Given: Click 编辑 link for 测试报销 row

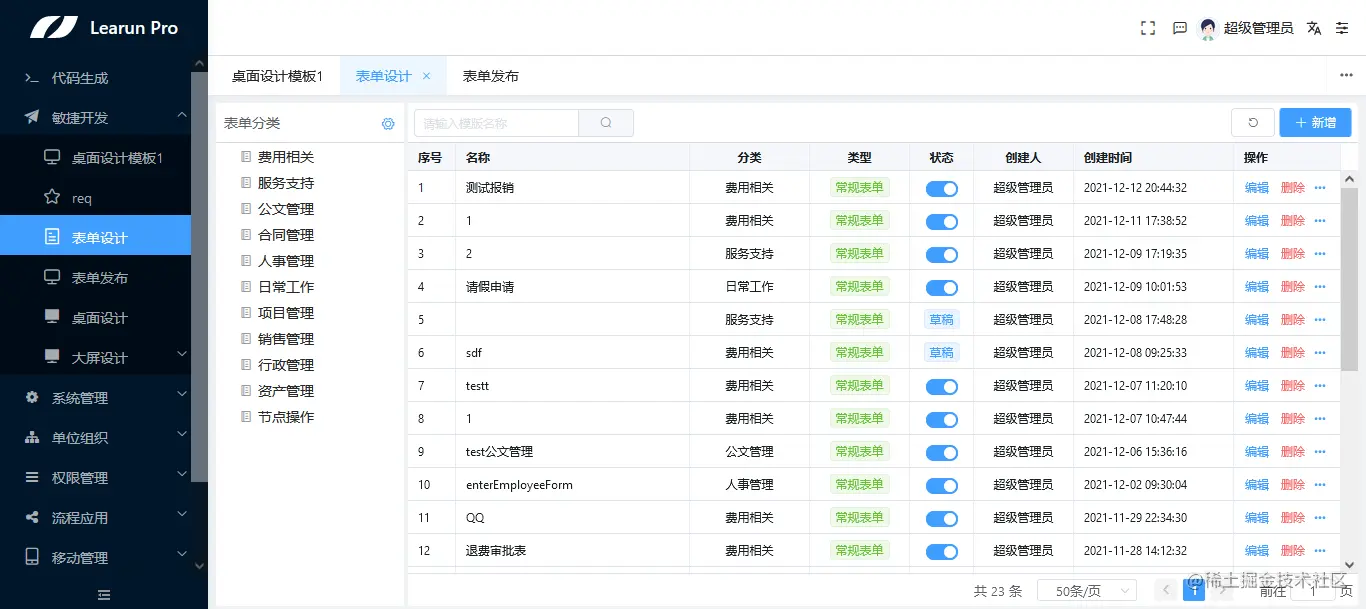Looking at the screenshot, I should 1256,187.
